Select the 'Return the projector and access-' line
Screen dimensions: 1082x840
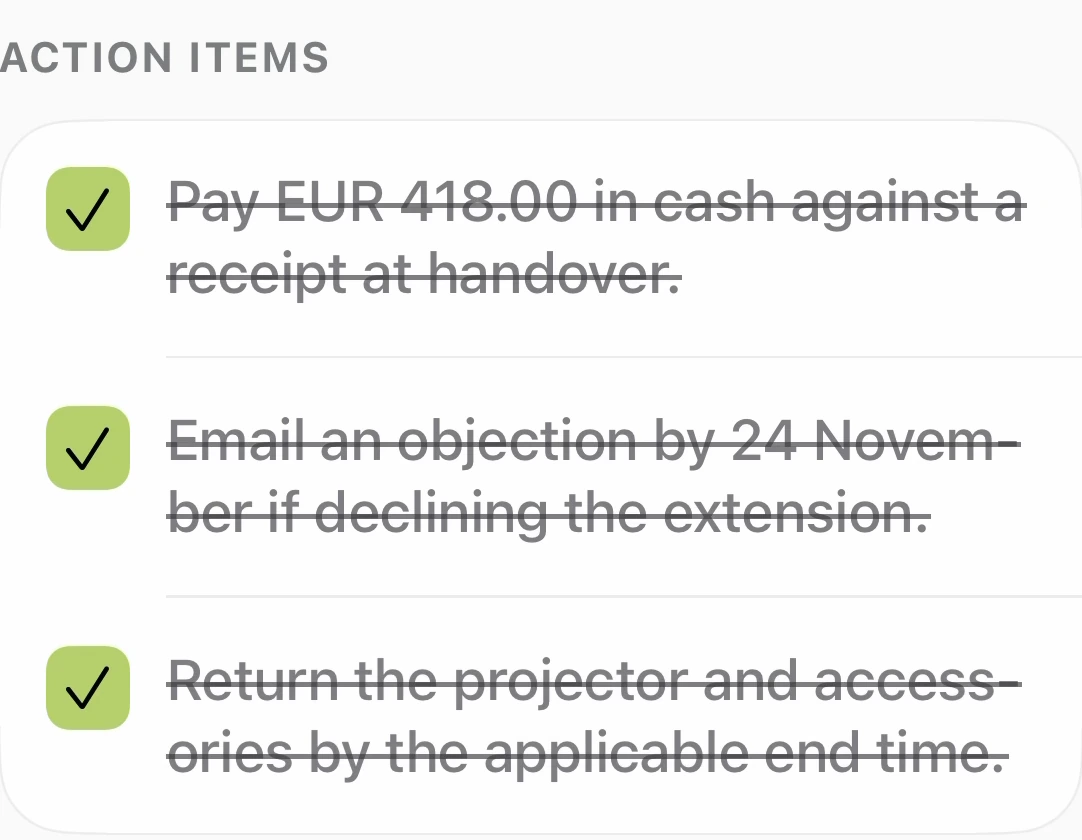tap(594, 682)
